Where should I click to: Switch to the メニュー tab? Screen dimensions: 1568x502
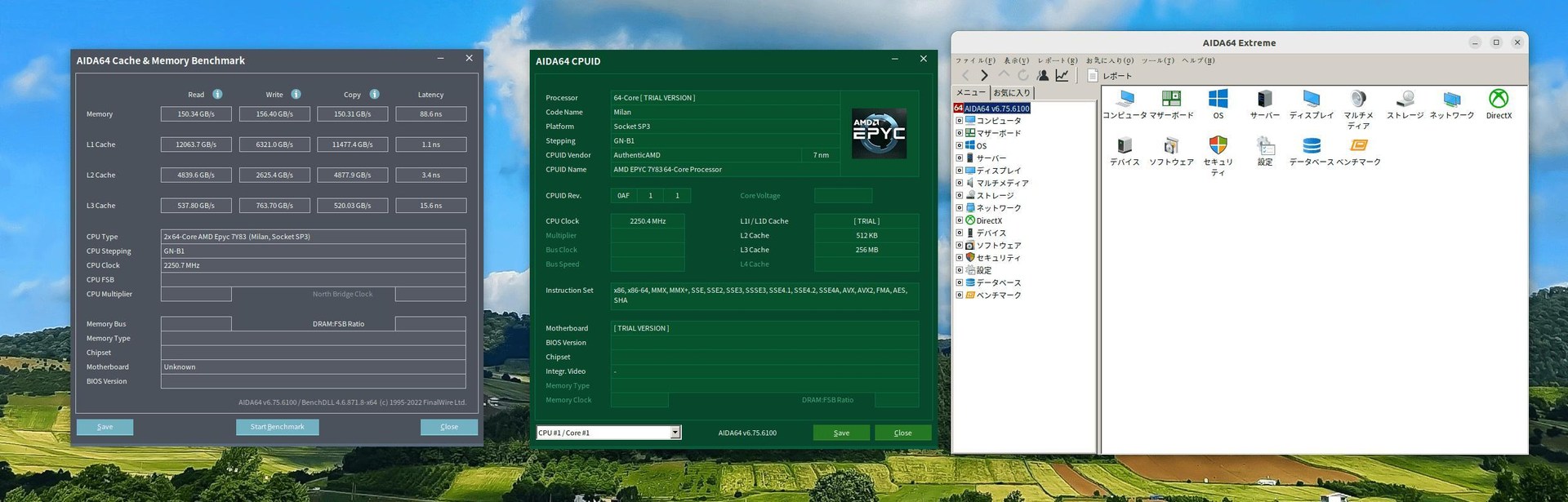[971, 92]
